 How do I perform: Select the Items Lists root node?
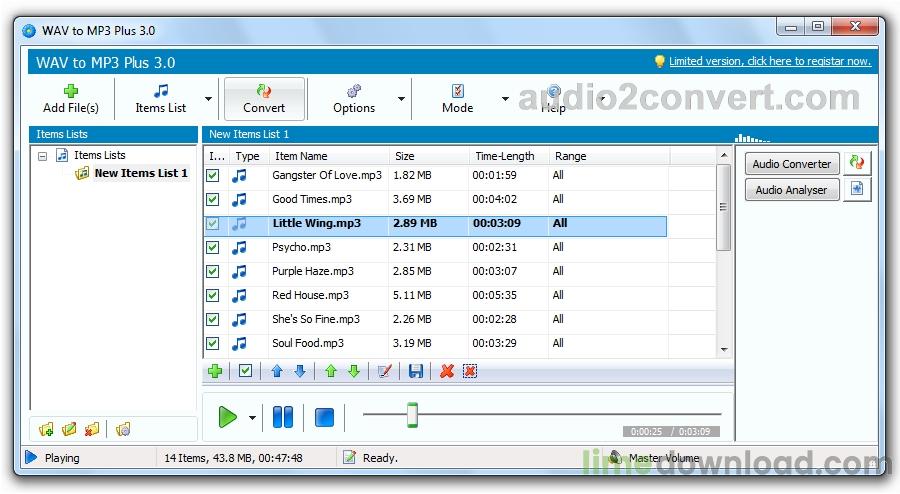[x=99, y=155]
